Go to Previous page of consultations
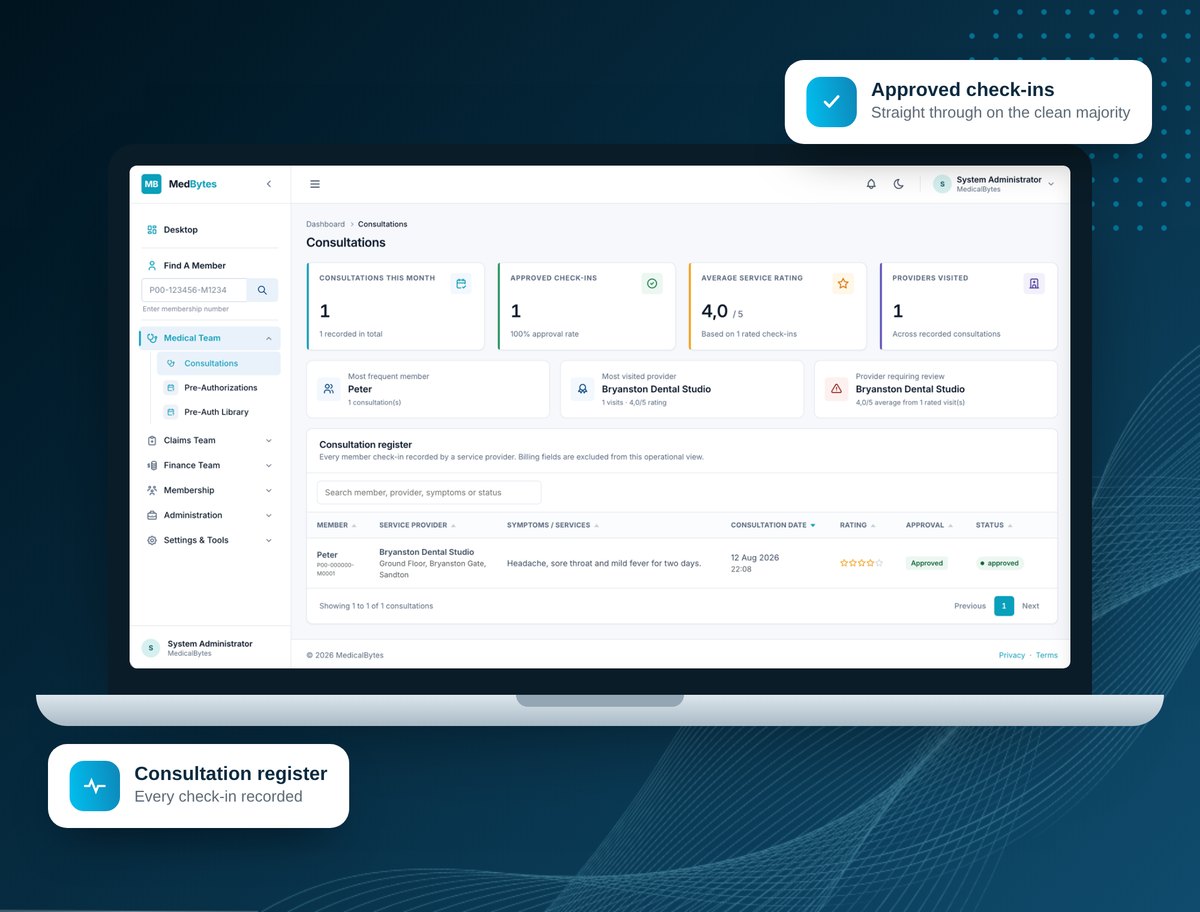The width and height of the screenshot is (1200, 912). point(970,606)
